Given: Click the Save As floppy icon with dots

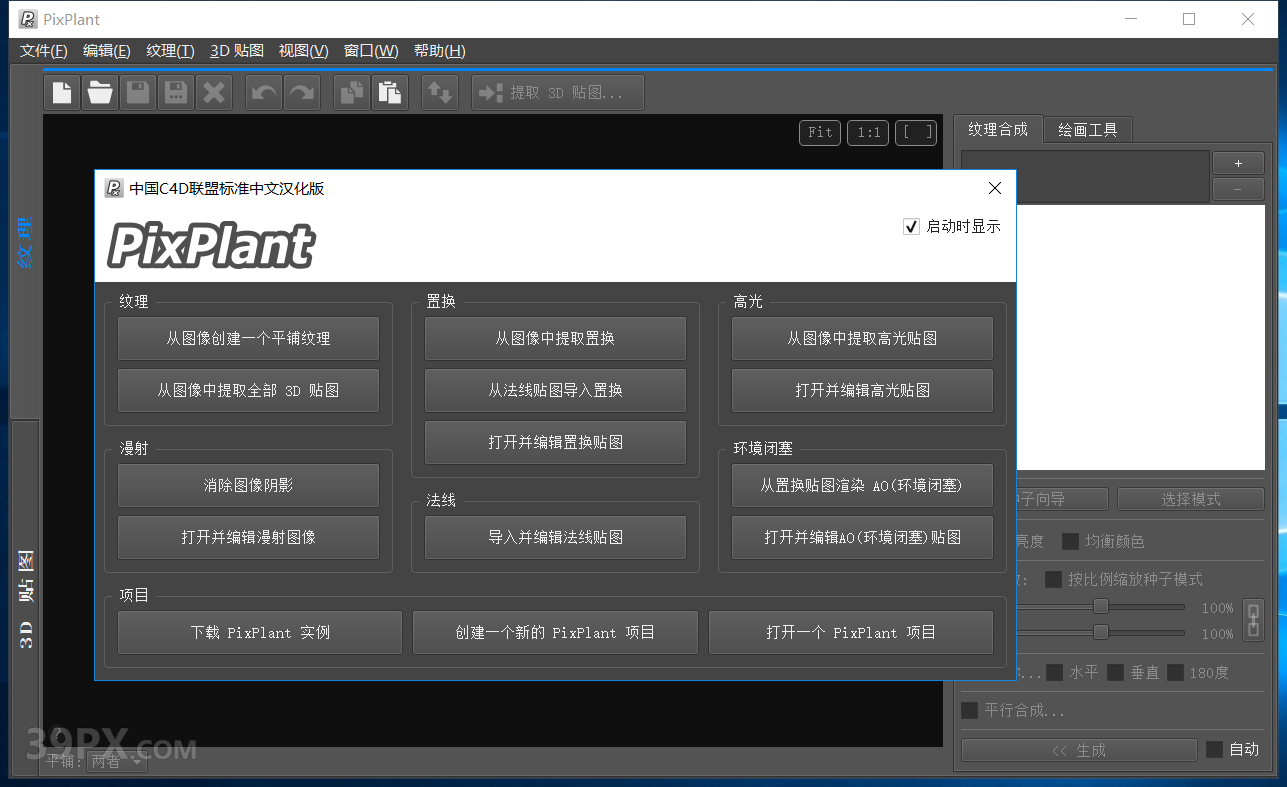Looking at the screenshot, I should tap(176, 93).
